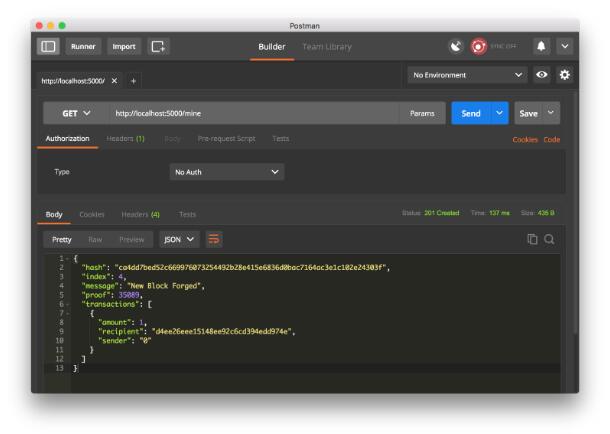This screenshot has width=610, height=434.
Task: Click the "hash" value string in response
Action: click(250, 268)
